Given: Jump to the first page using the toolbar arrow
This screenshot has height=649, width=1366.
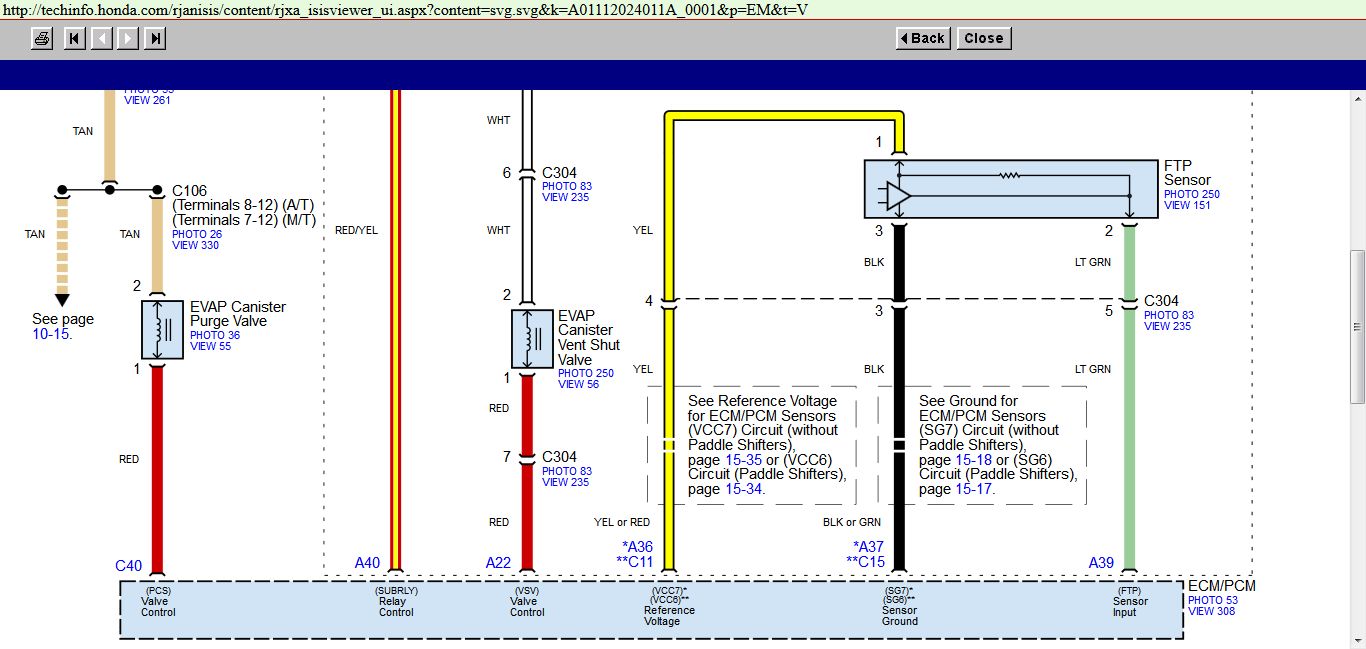Looking at the screenshot, I should 74,38.
